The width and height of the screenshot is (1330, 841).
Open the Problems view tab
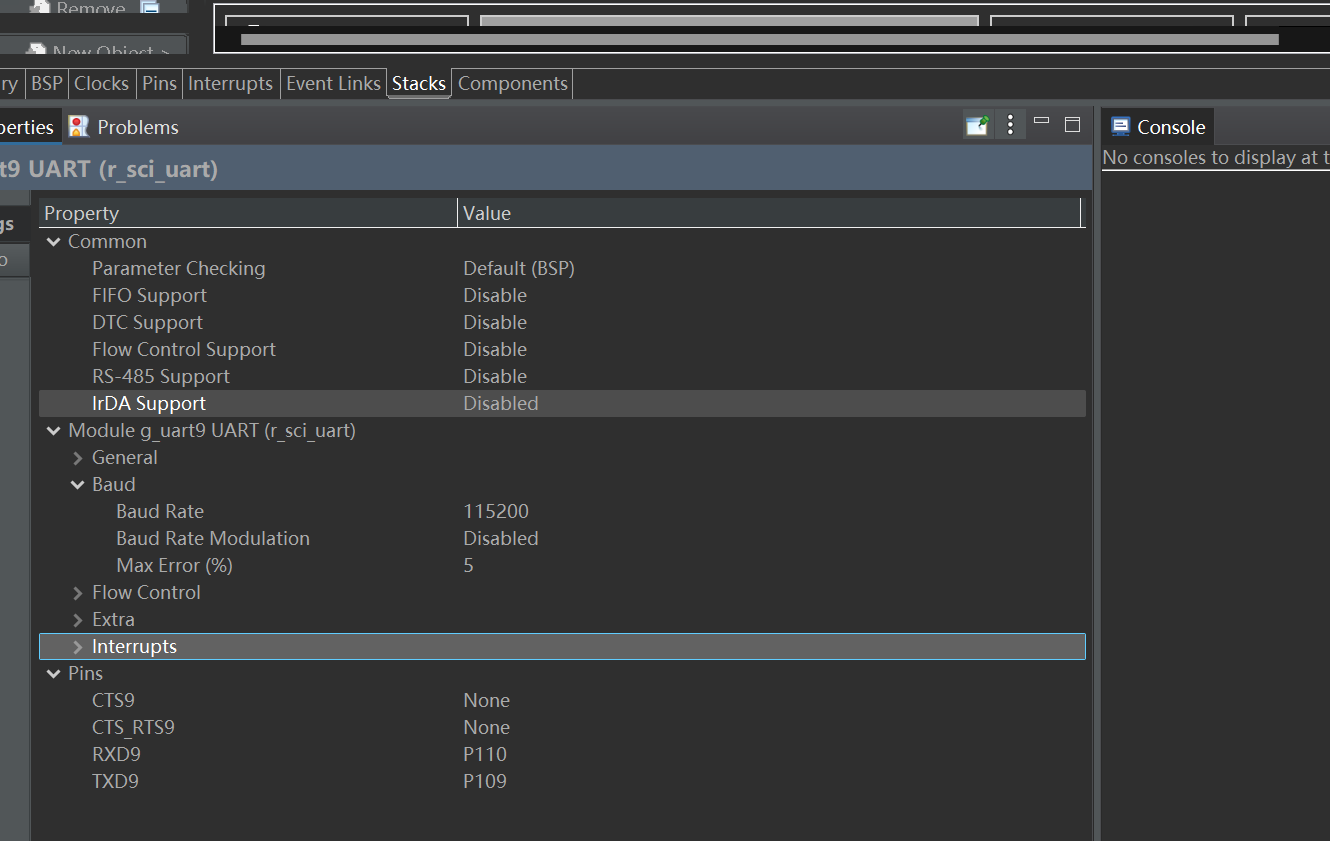tap(123, 127)
